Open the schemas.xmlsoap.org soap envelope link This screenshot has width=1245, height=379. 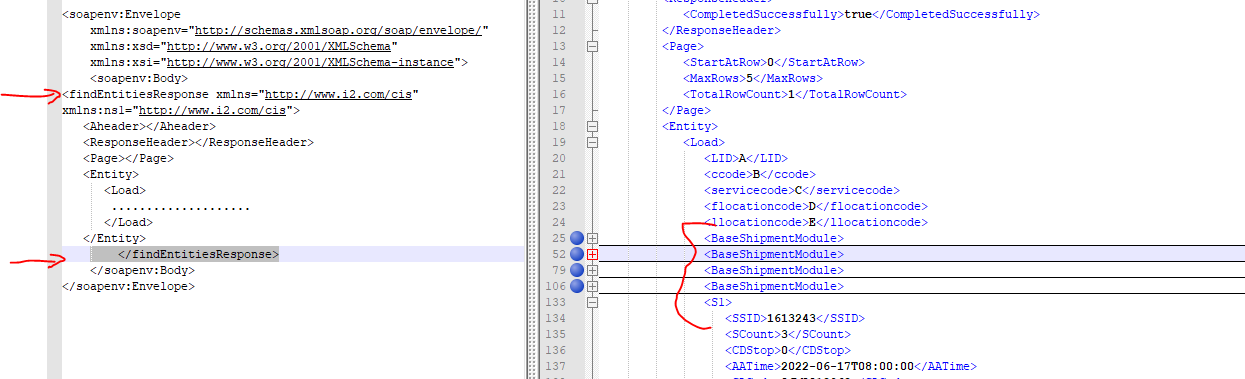(x=338, y=30)
